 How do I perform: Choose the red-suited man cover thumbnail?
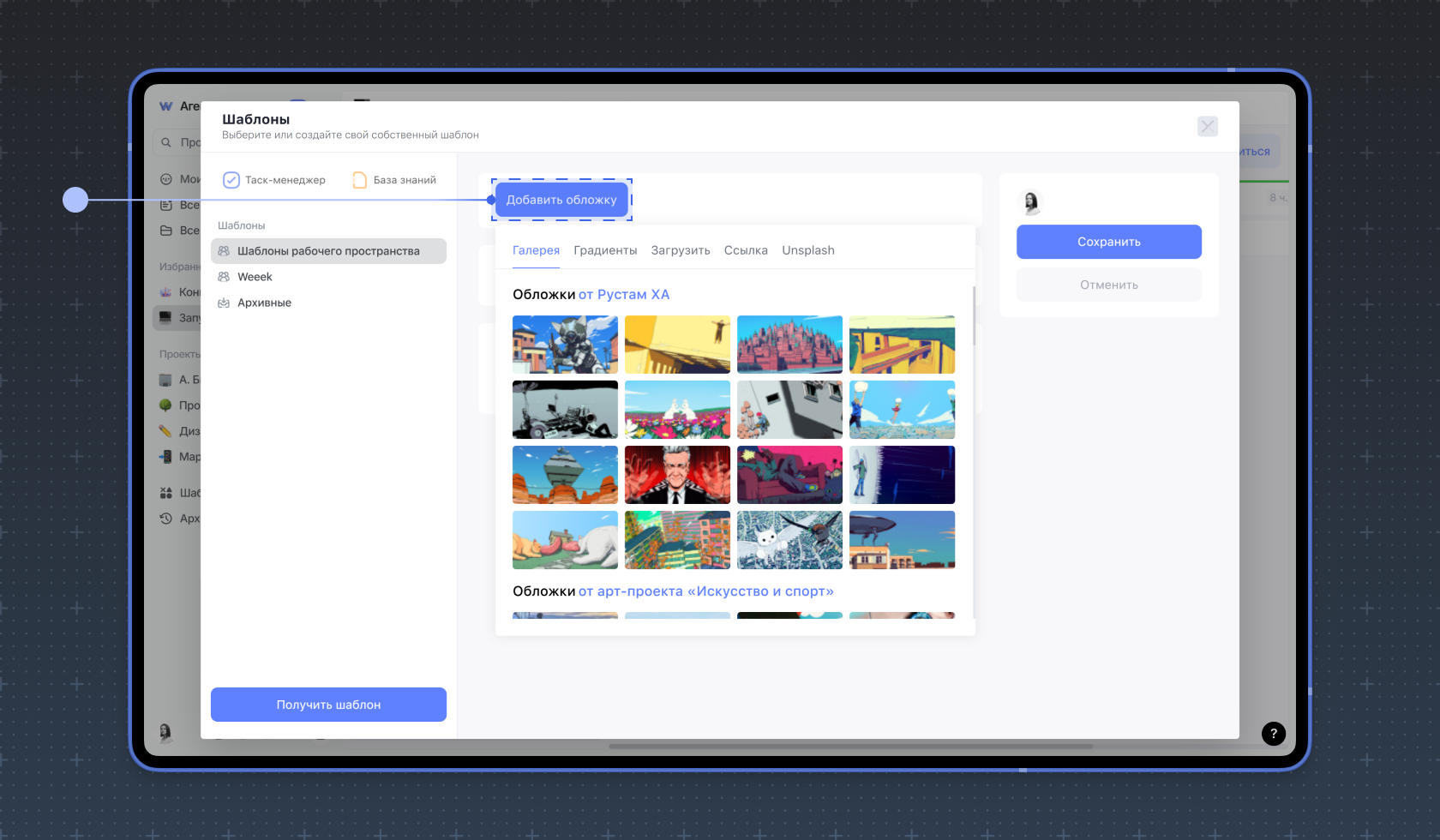pos(677,475)
